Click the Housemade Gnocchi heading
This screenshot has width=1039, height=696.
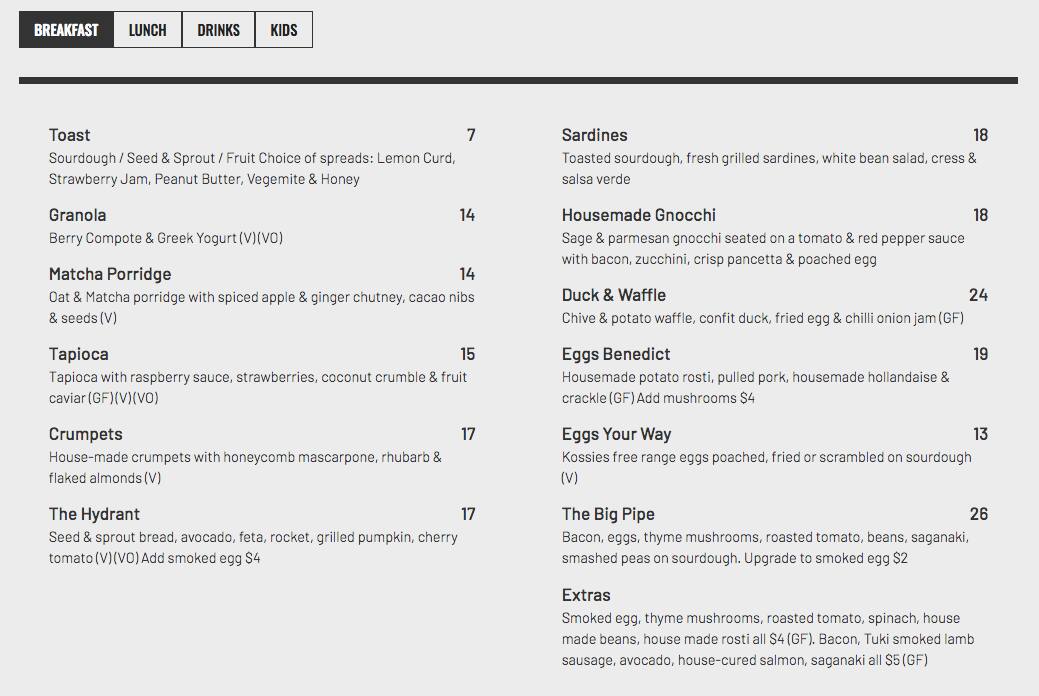(x=640, y=215)
